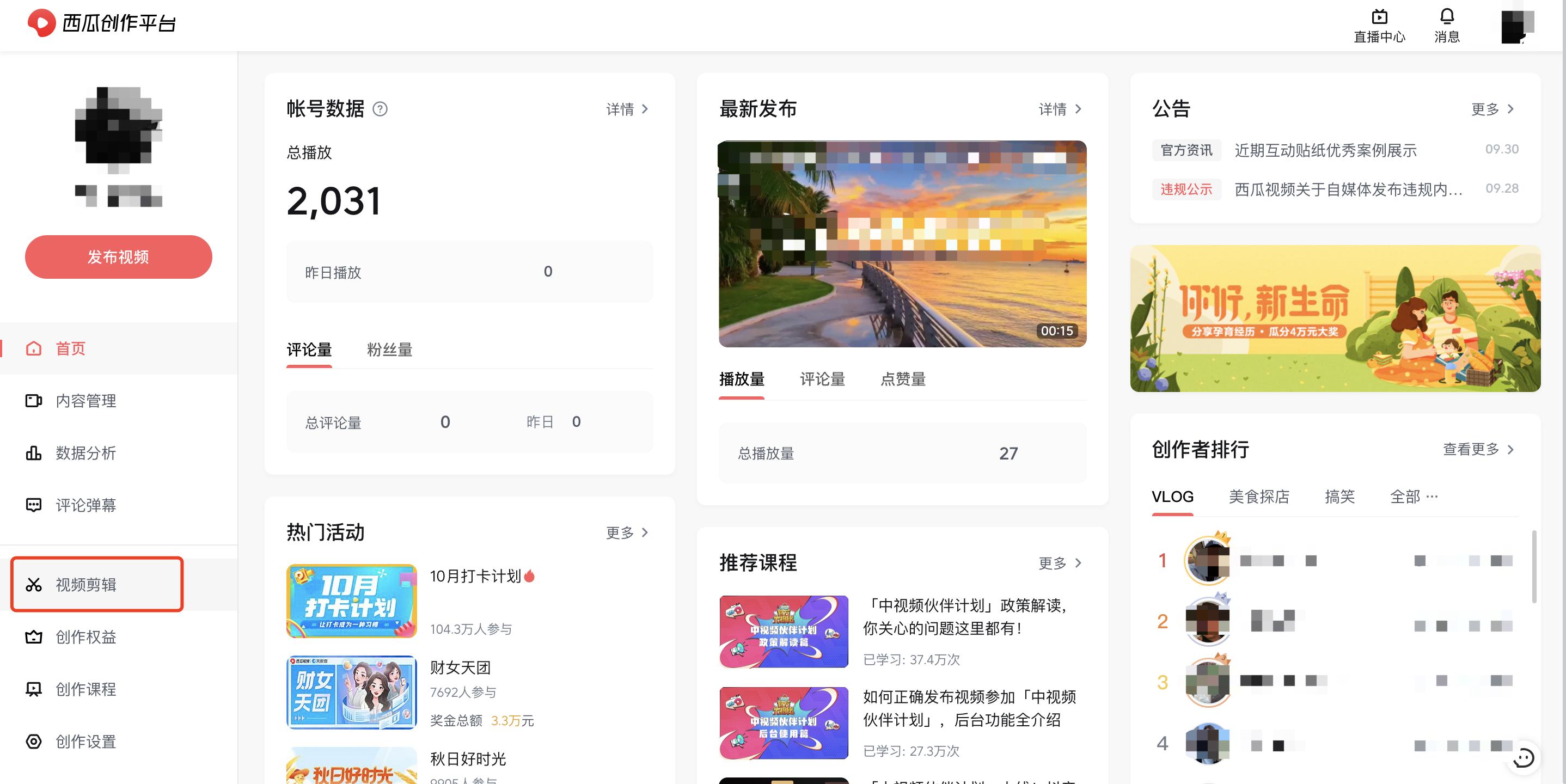Select the 首页 home icon in sidebar
The width and height of the screenshot is (1566, 784).
(x=33, y=348)
